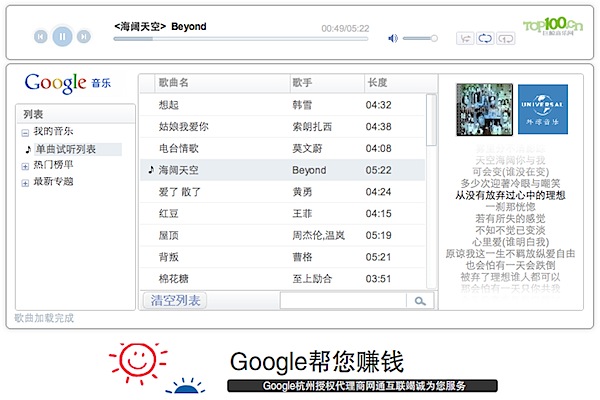Click artist 曹格
This screenshot has height=400, width=600.
pos(302,257)
